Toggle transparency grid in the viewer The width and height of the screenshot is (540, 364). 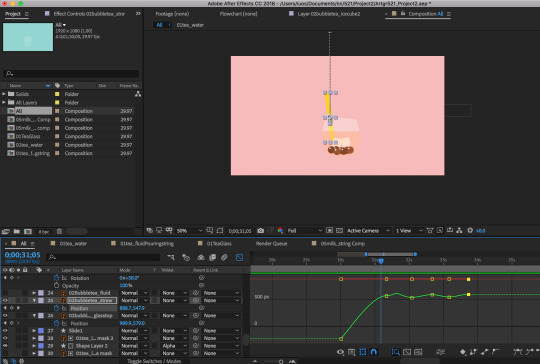339,230
